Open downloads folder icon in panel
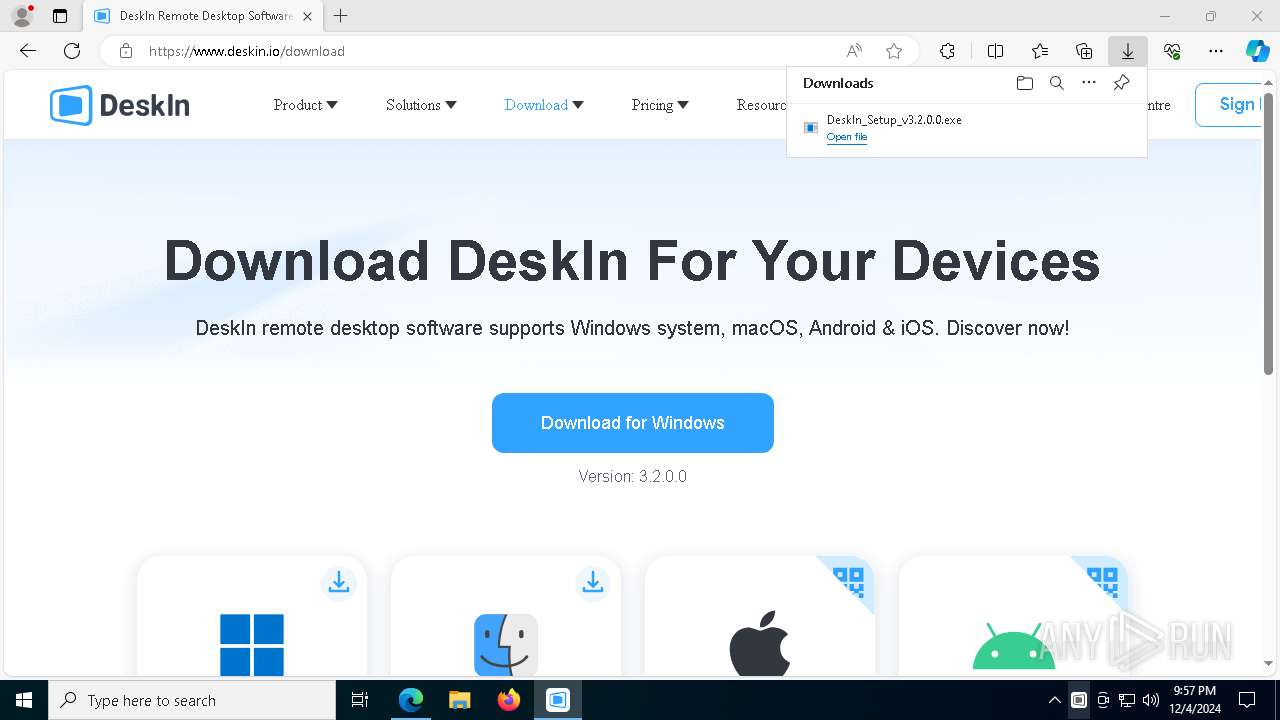Screen dimensions: 1280x720 click(1025, 83)
